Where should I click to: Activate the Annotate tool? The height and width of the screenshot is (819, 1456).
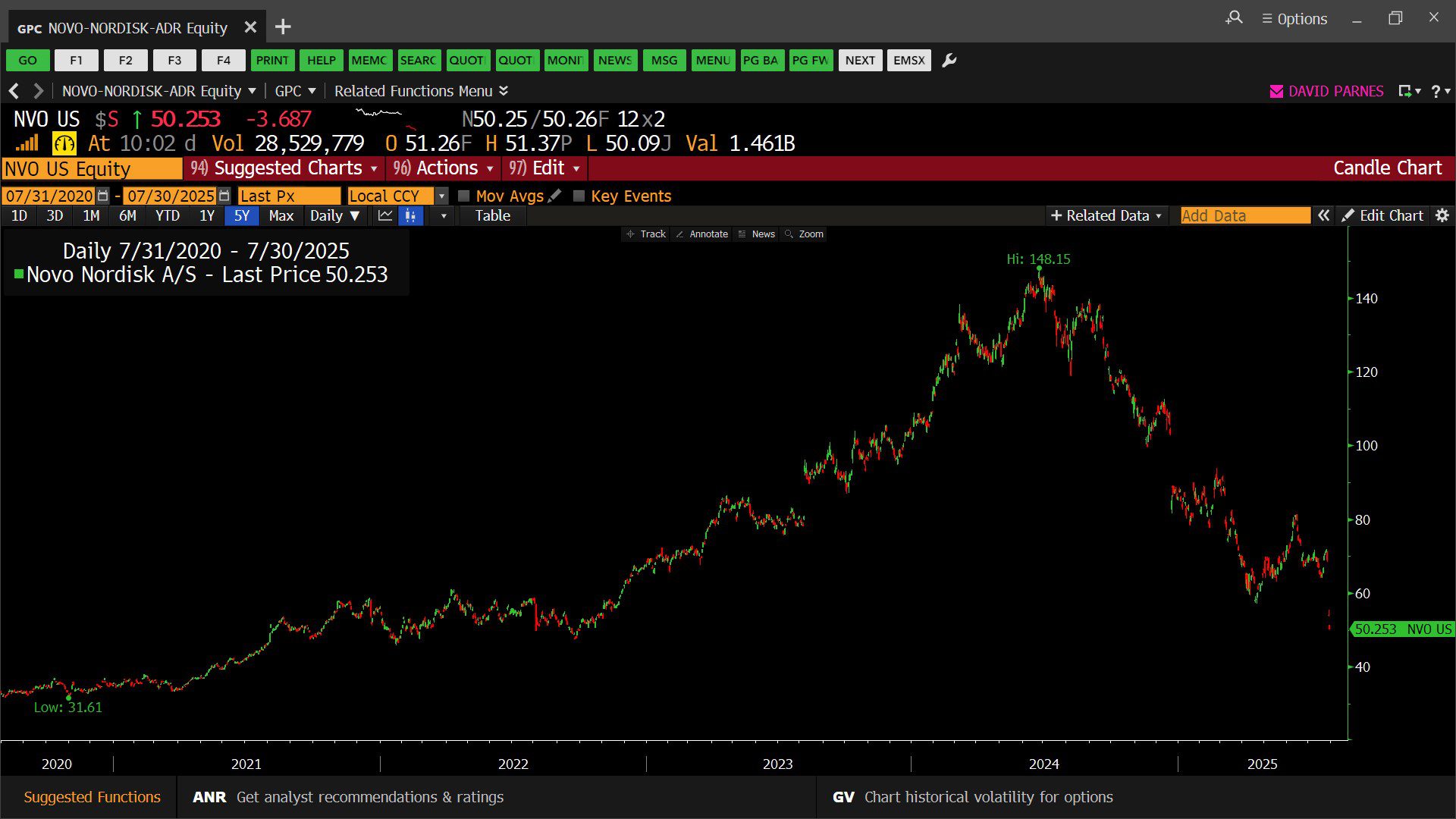pos(701,234)
